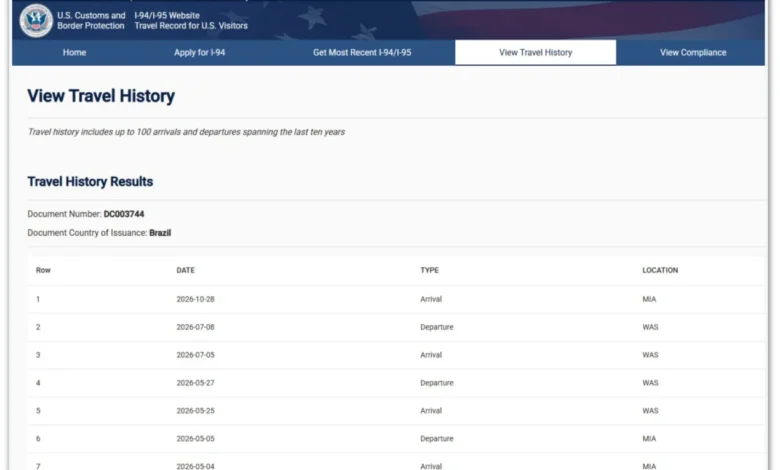Select Arrival type in row 5
The image size is (780, 470).
[x=431, y=410]
